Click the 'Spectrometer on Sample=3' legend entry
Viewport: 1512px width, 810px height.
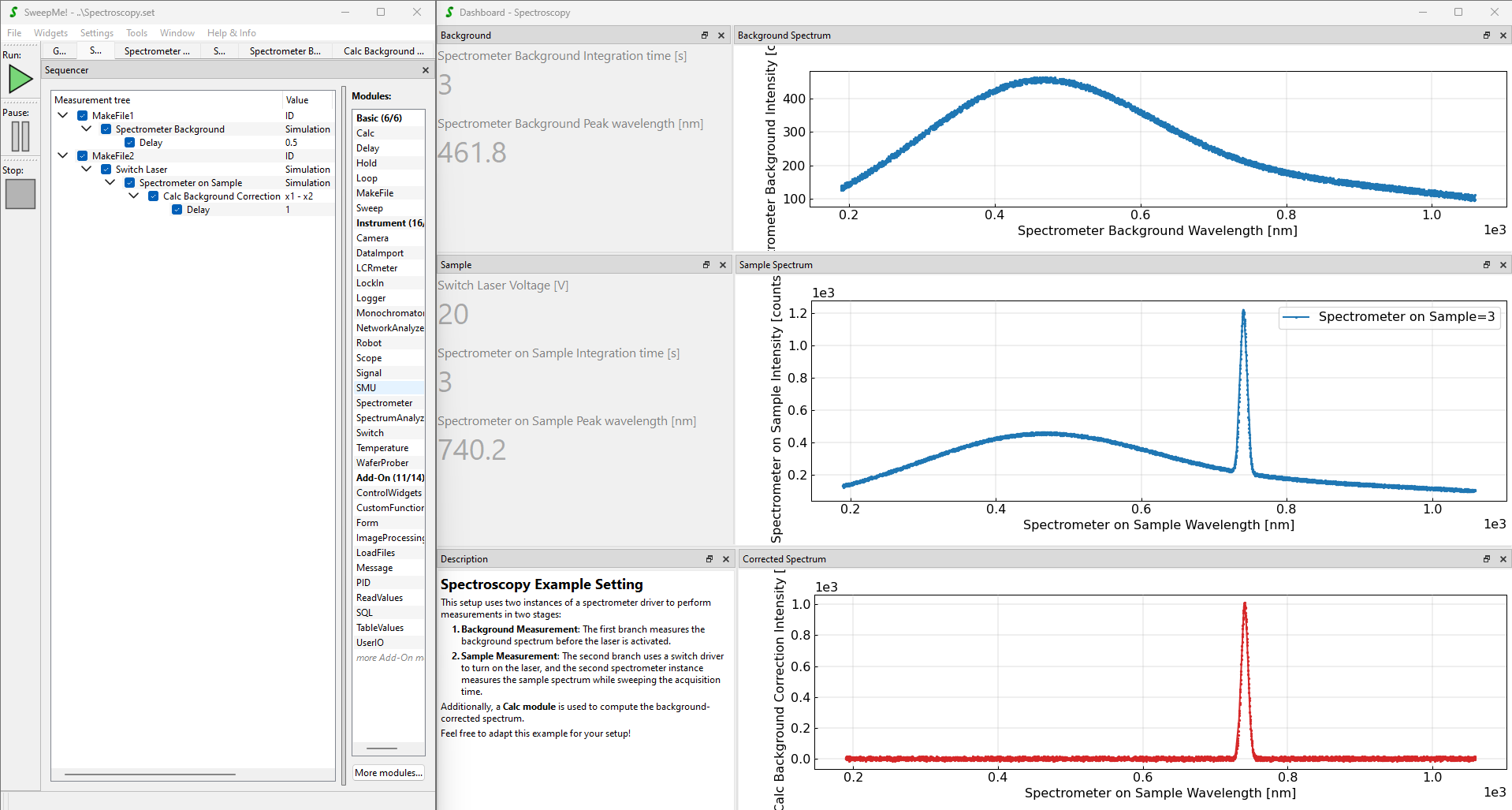coord(1389,317)
